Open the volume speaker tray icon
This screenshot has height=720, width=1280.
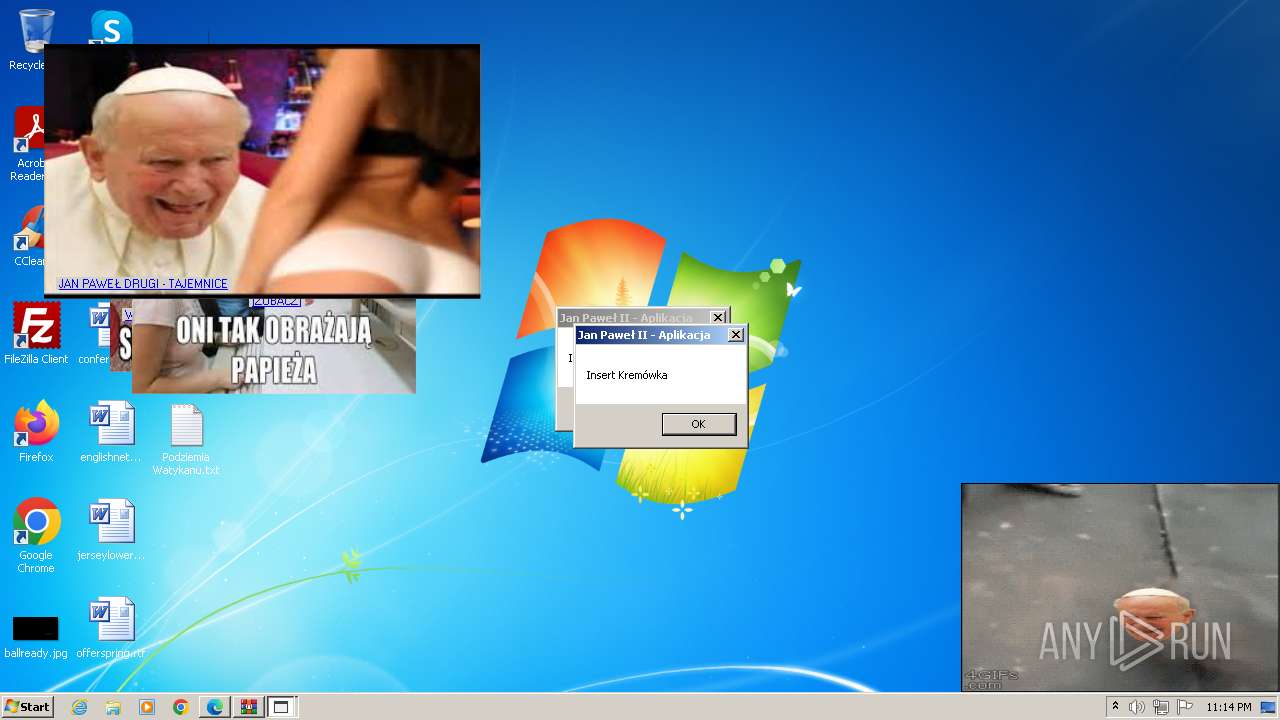[x=1137, y=707]
